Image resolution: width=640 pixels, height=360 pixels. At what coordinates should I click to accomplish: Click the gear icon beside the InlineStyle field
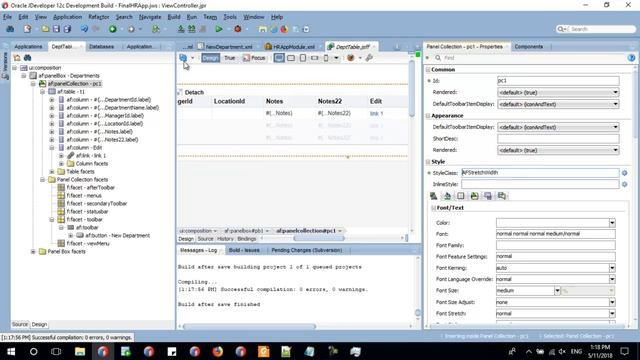(x=624, y=184)
